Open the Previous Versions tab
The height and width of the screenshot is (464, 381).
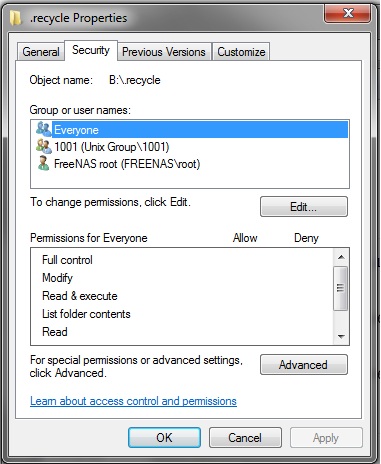point(164,52)
